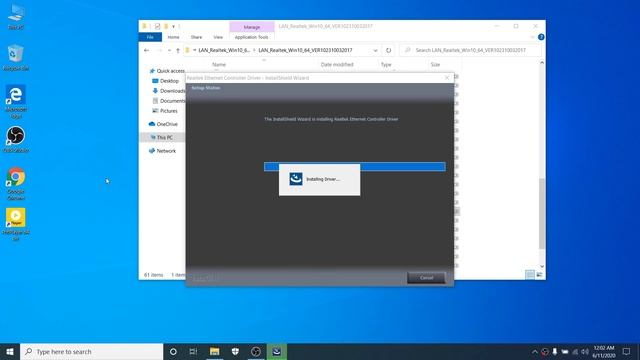Click the LAN_Realtek_Win10_6... breadcrumb segment
Viewport: 640px width, 360px height.
[224, 50]
